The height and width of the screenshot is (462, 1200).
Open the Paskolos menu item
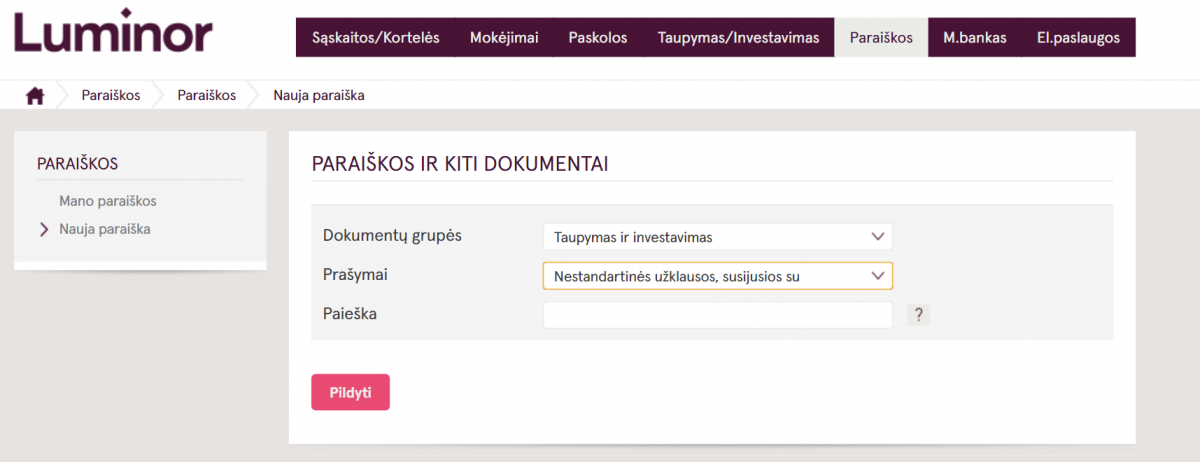(x=598, y=38)
